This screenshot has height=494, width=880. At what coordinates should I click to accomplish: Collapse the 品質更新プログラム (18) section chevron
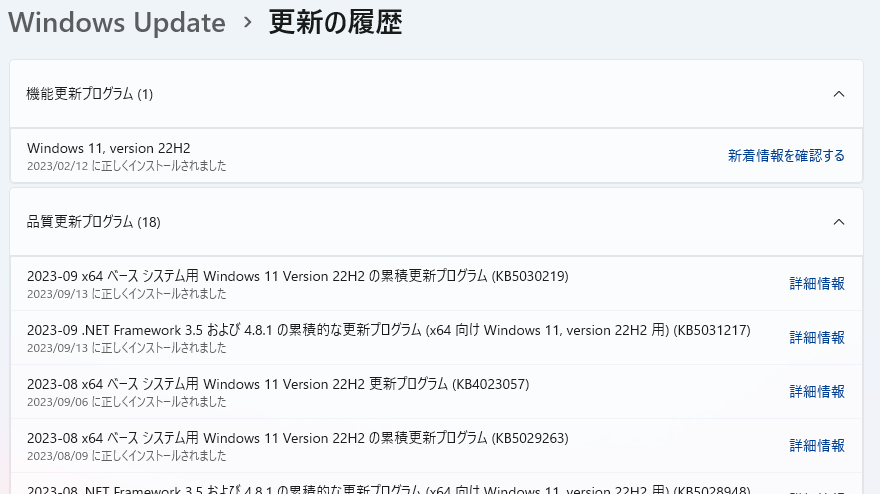pyautogui.click(x=838, y=222)
